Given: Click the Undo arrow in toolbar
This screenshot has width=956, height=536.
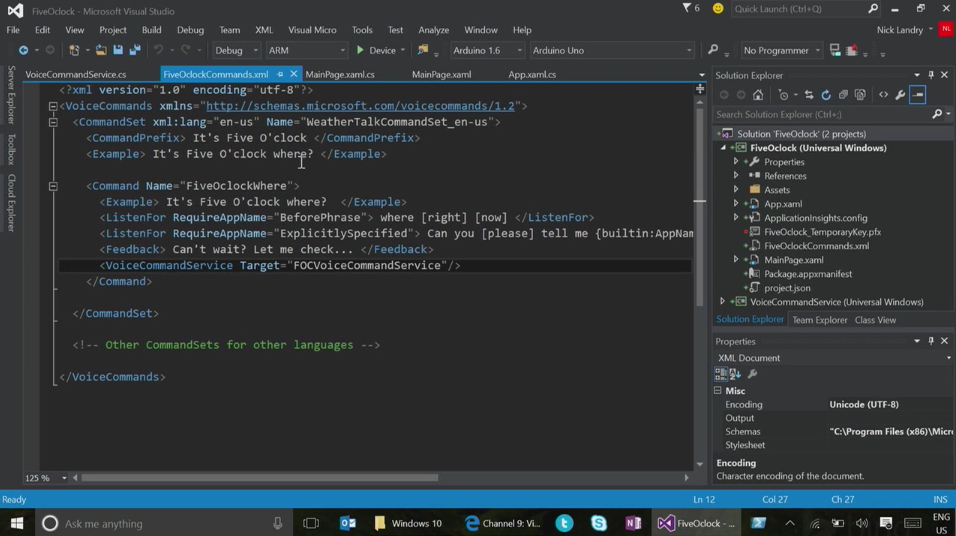Looking at the screenshot, I should [x=159, y=51].
